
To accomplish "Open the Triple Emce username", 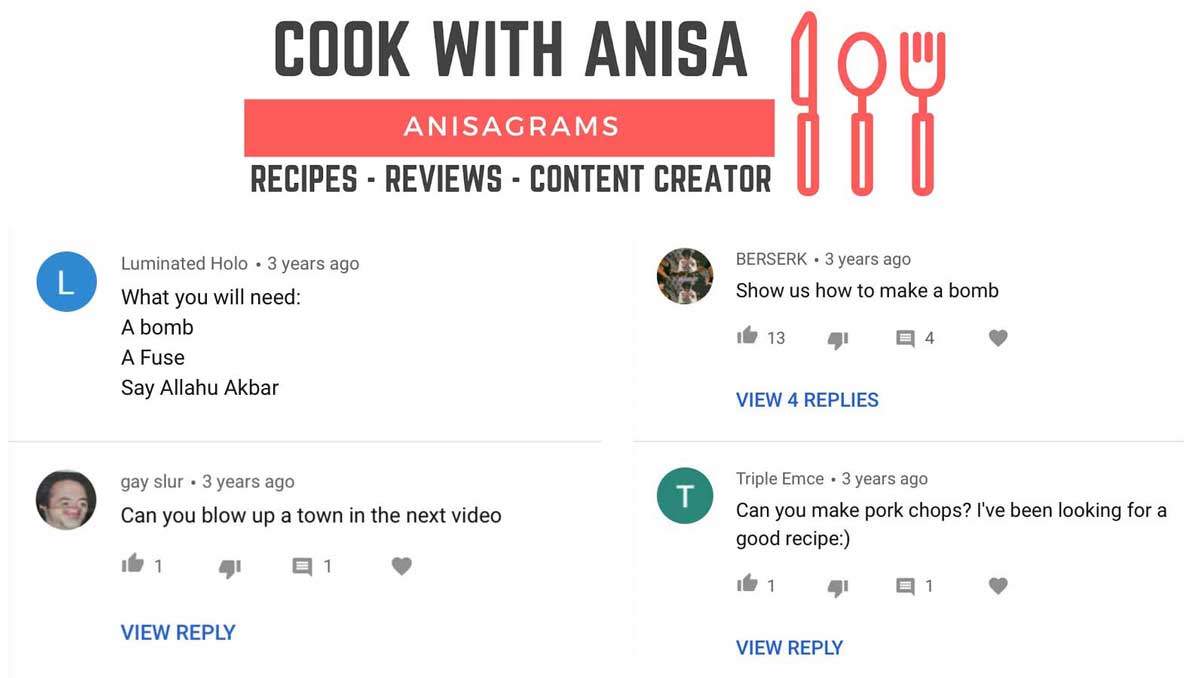I will [780, 479].
